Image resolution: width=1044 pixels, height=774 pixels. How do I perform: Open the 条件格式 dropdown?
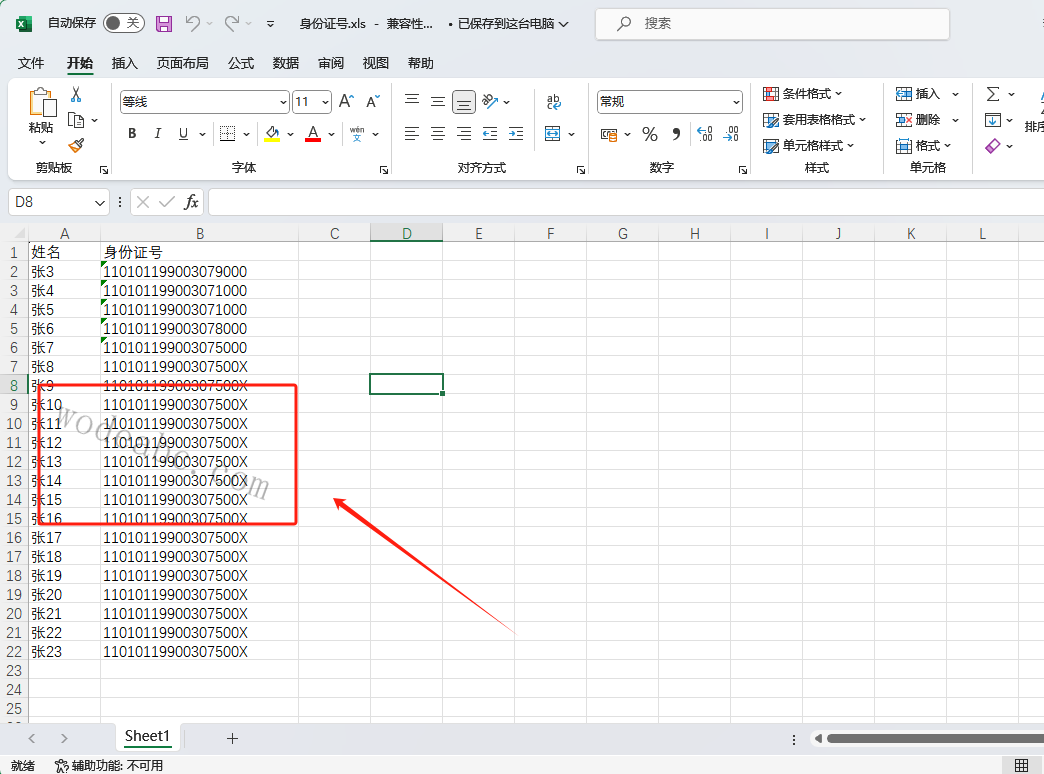(x=803, y=94)
